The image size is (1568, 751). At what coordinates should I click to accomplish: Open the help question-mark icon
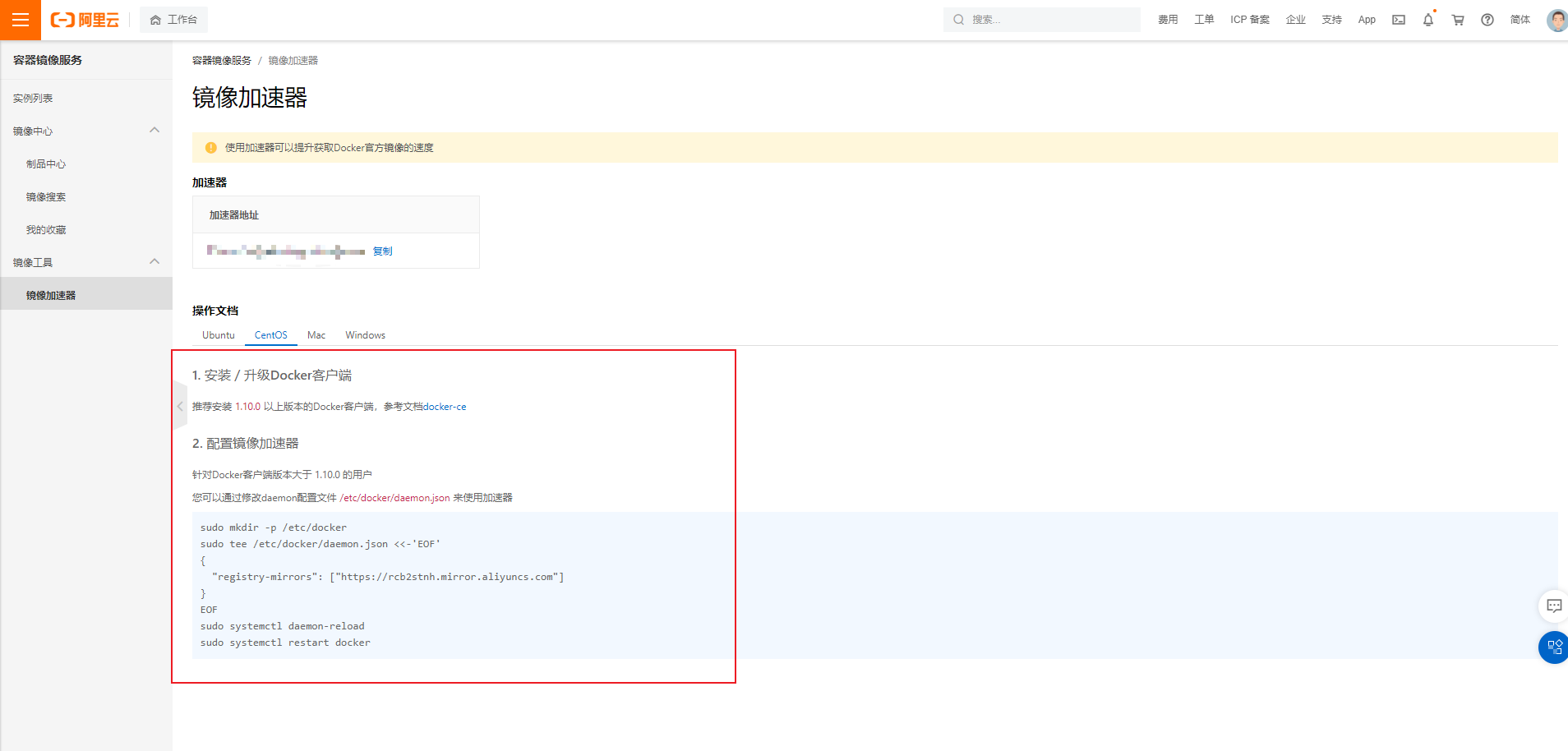point(1487,20)
